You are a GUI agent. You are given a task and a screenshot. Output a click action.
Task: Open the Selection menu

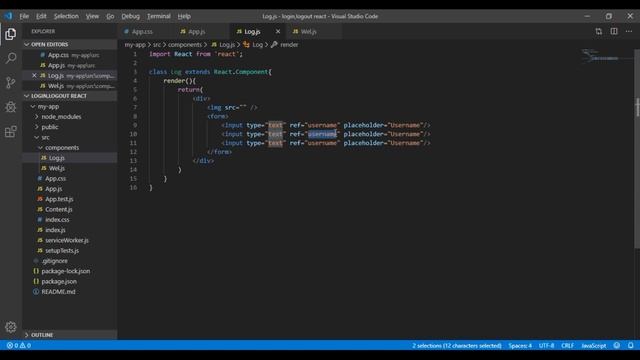[66, 16]
